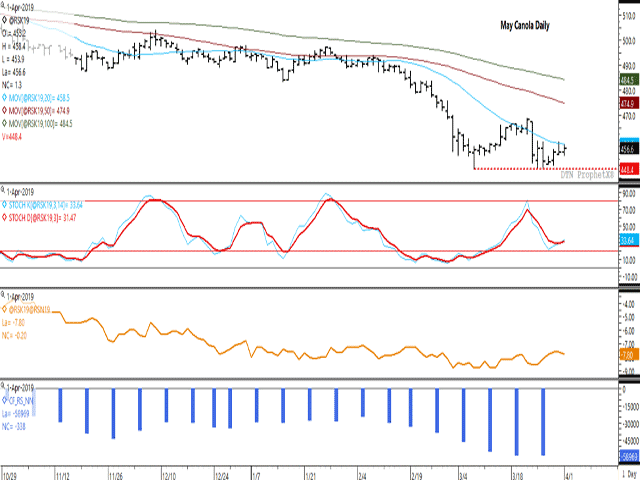
Task: Click the H = 458.4 high value
Action: pyautogui.click(x=14, y=47)
